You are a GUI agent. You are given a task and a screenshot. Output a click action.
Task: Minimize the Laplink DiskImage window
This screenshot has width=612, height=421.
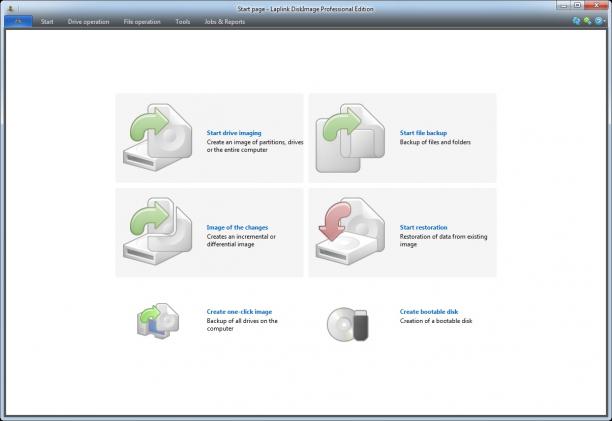pyautogui.click(x=564, y=5)
